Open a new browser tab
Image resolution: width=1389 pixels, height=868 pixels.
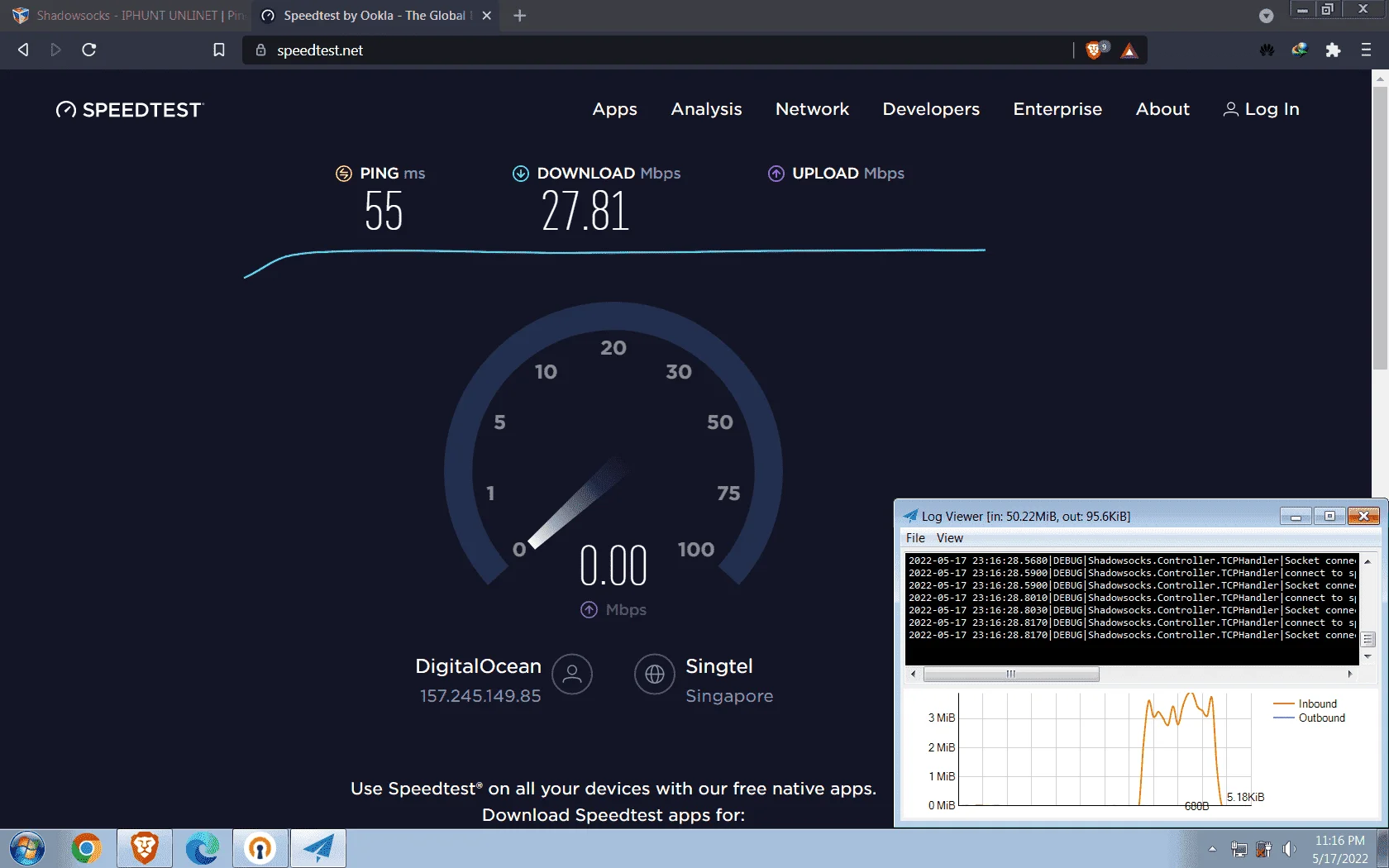tap(519, 16)
